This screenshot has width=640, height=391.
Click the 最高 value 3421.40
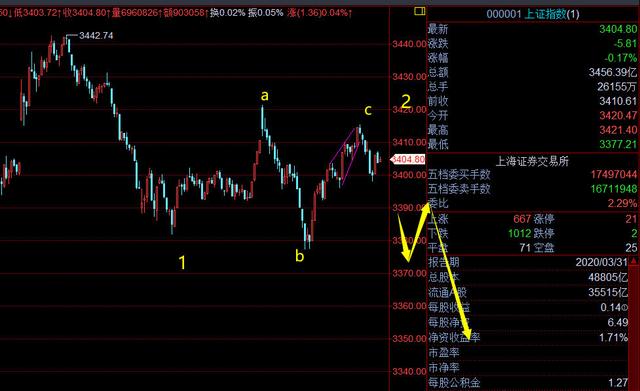click(x=618, y=130)
